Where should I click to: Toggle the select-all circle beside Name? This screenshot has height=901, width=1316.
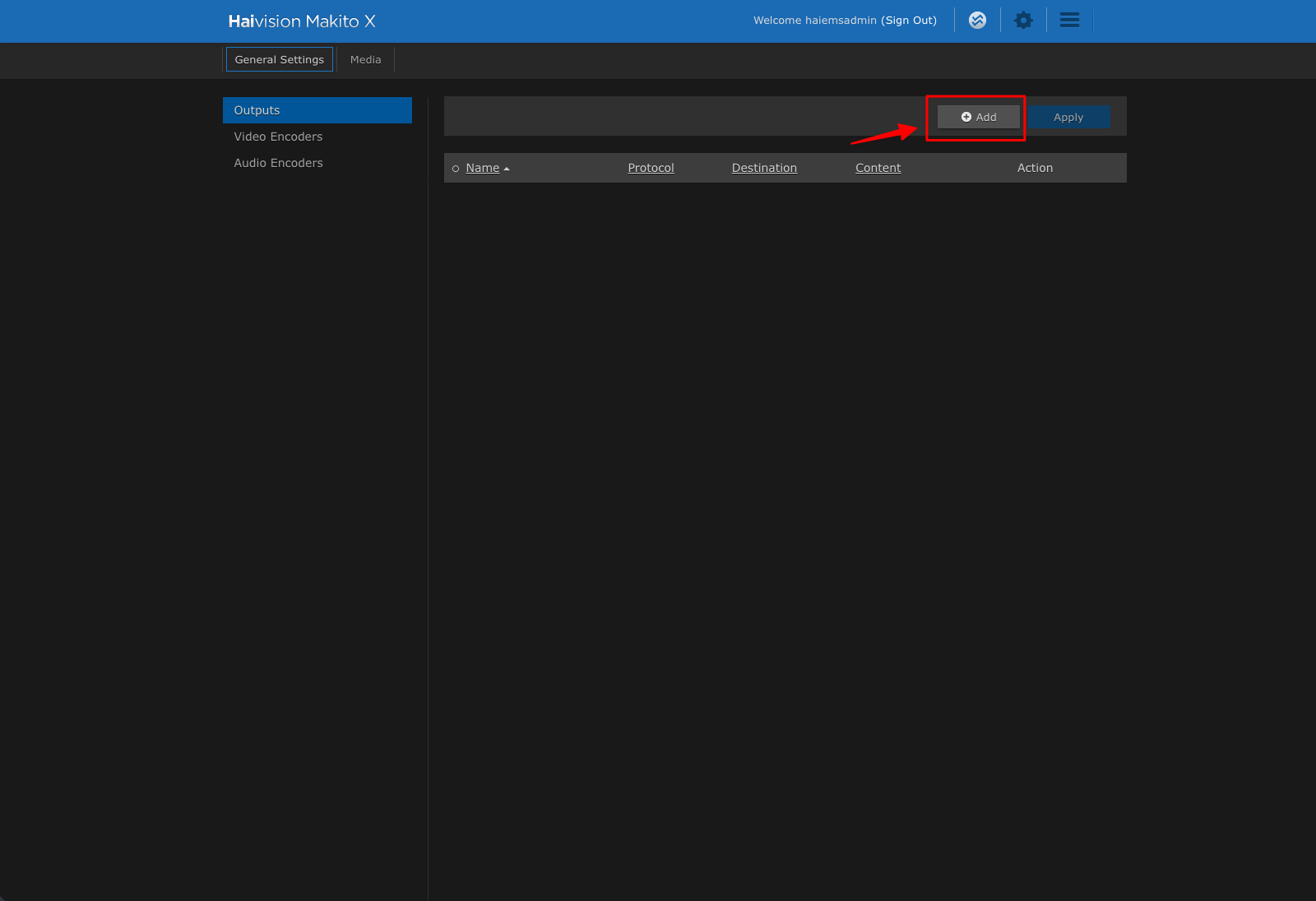point(456,169)
